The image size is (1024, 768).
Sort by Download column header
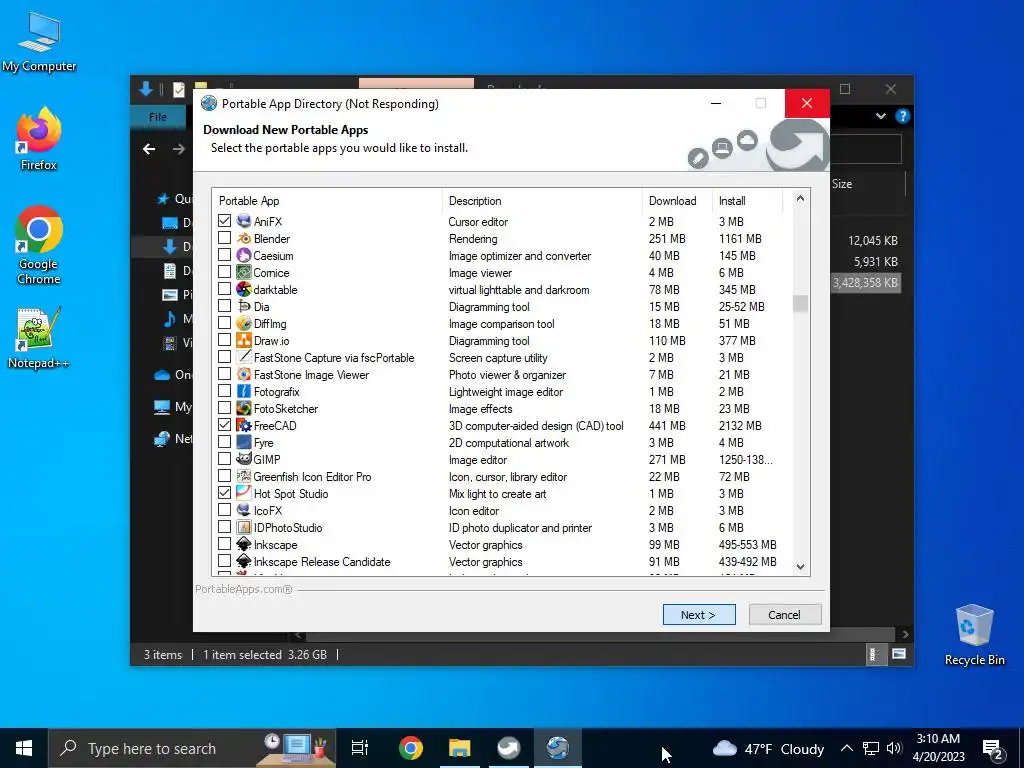[677, 200]
